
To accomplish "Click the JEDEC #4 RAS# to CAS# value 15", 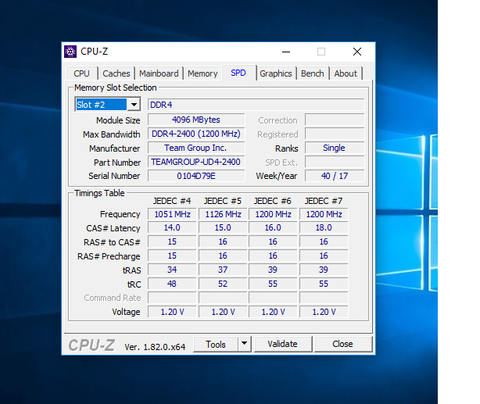I will coord(172,242).
